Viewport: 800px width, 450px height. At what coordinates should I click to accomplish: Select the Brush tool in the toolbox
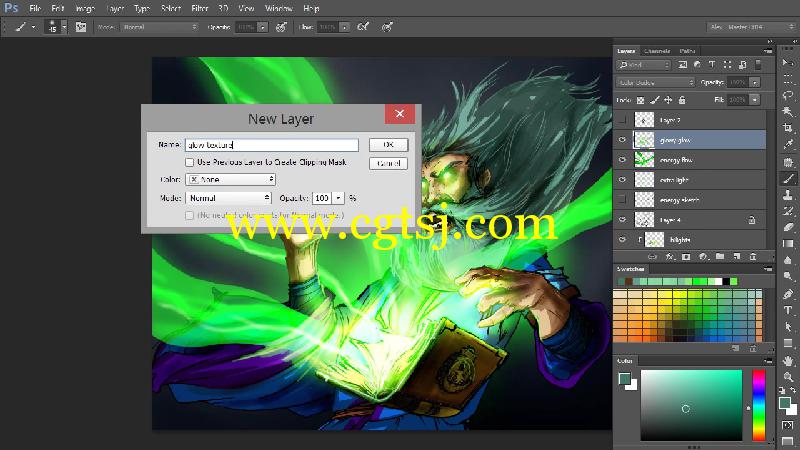tap(788, 179)
